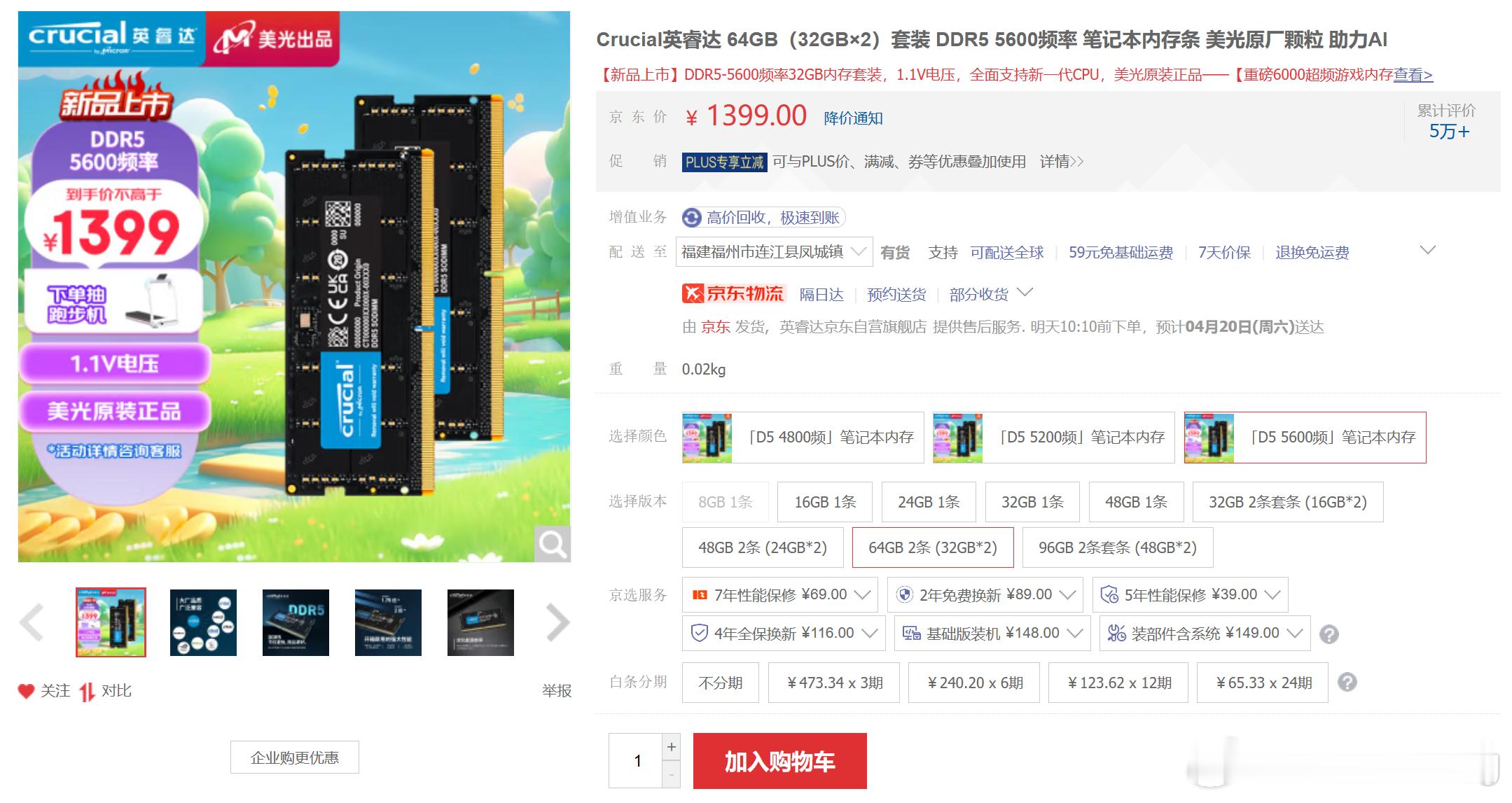Choose D5 5200频 笔记本内存 option
This screenshot has height=803, width=1512.
click(x=1053, y=438)
